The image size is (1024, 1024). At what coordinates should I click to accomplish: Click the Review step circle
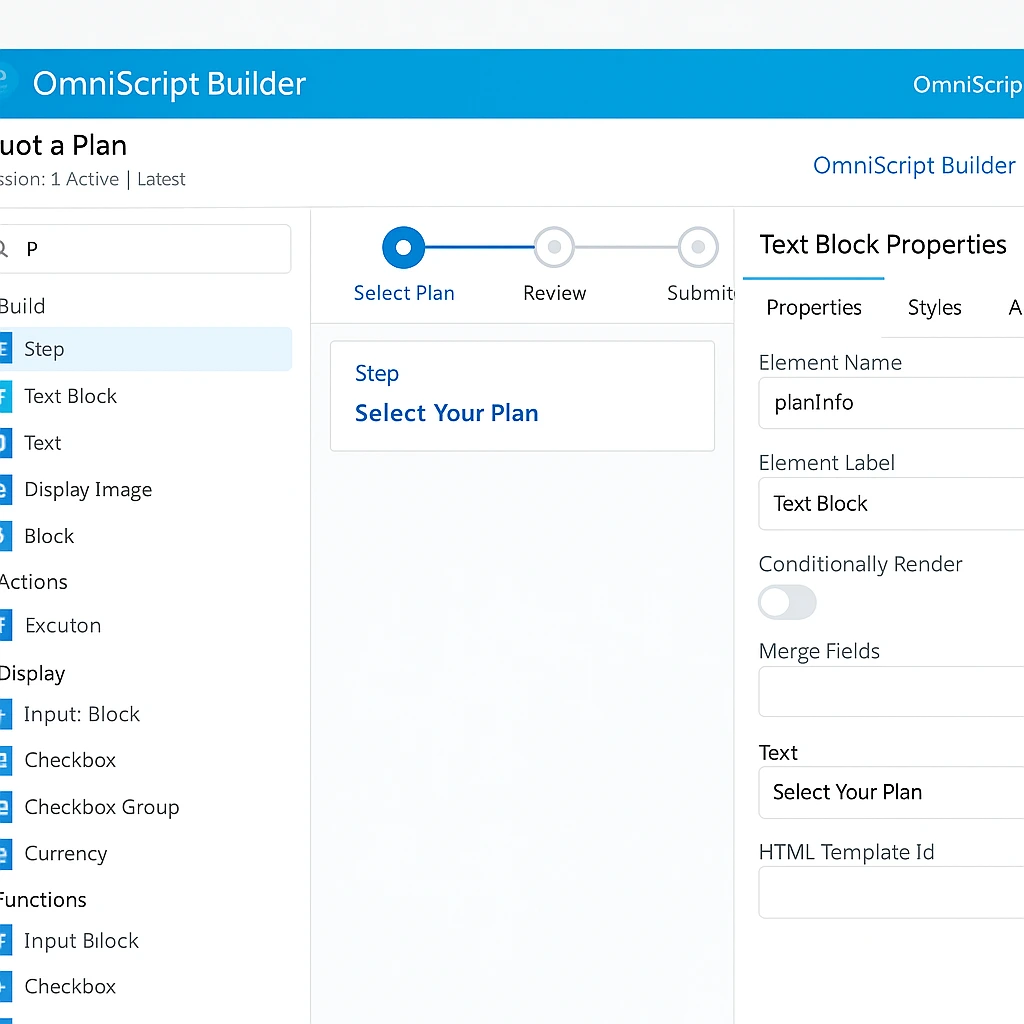[x=554, y=247]
